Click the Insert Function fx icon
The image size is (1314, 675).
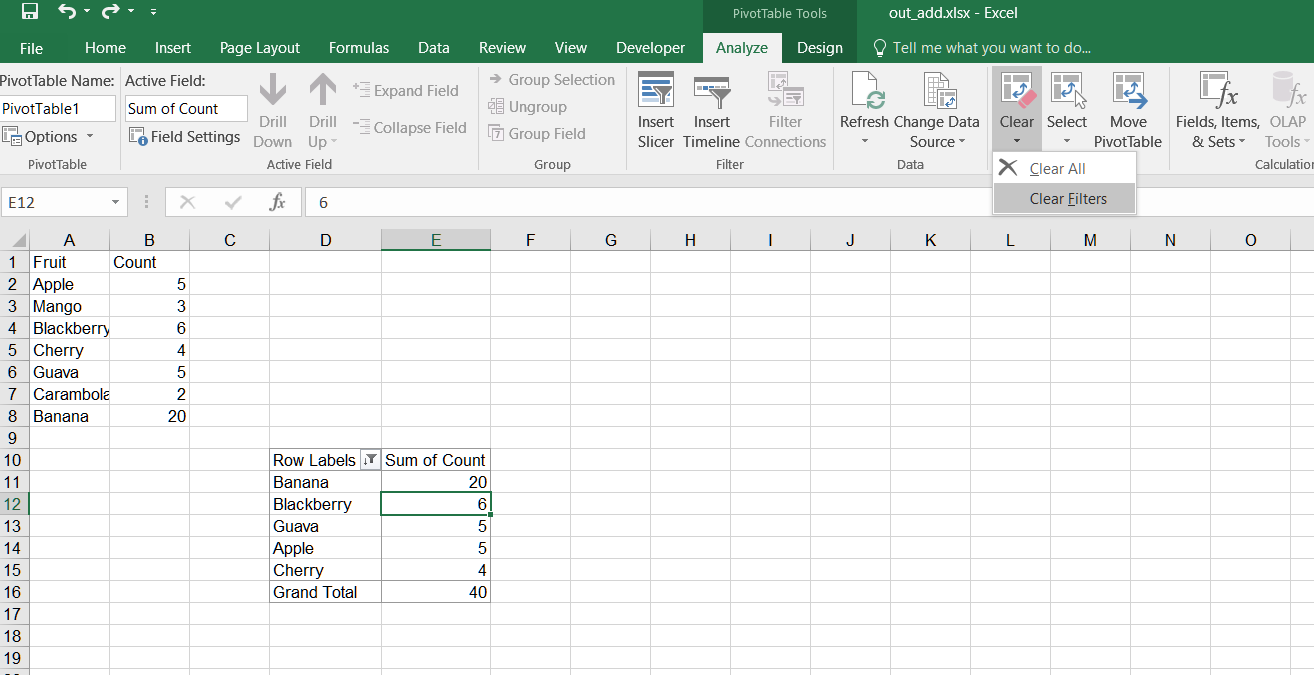[x=277, y=202]
